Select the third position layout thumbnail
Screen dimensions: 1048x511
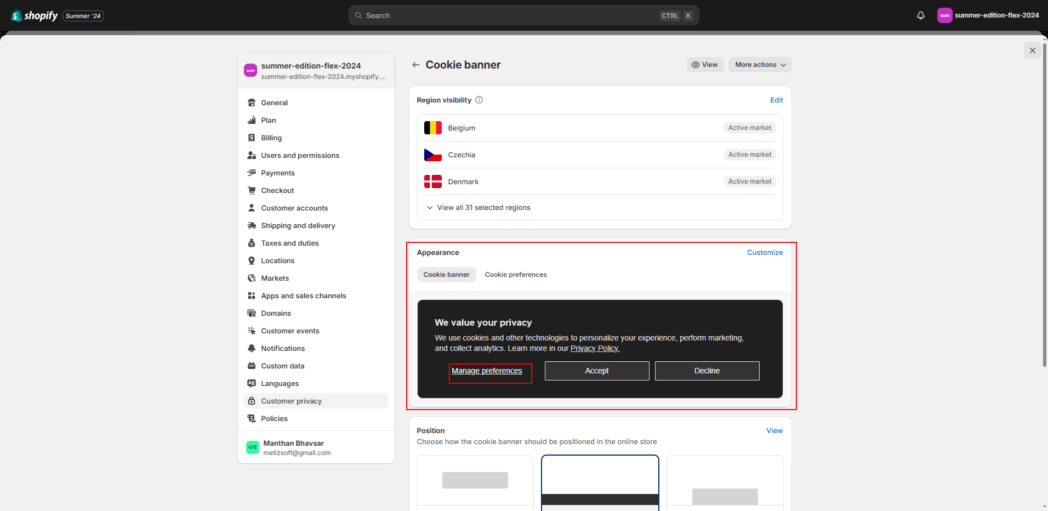click(x=725, y=483)
